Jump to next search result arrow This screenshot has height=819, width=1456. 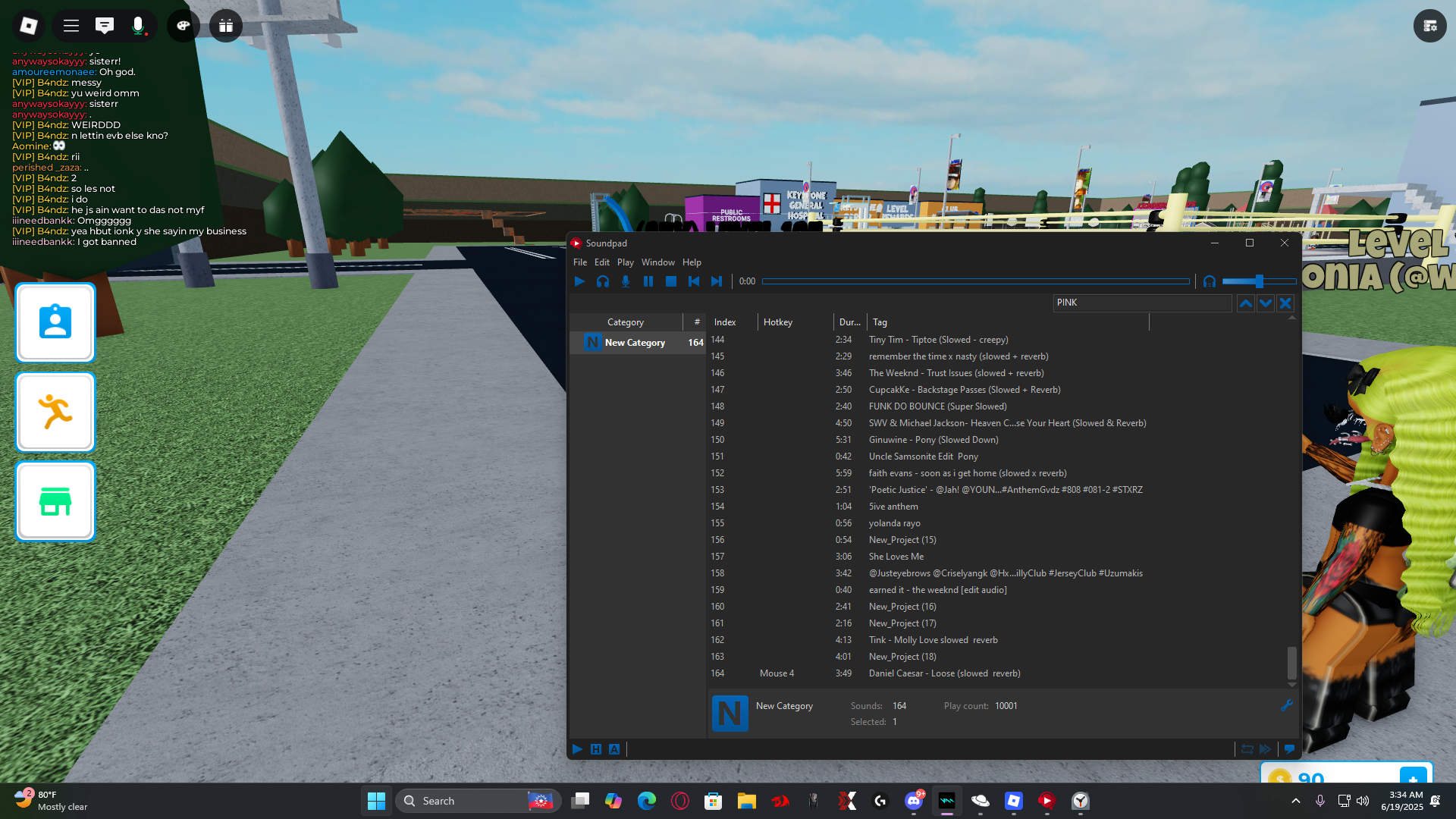click(1266, 303)
